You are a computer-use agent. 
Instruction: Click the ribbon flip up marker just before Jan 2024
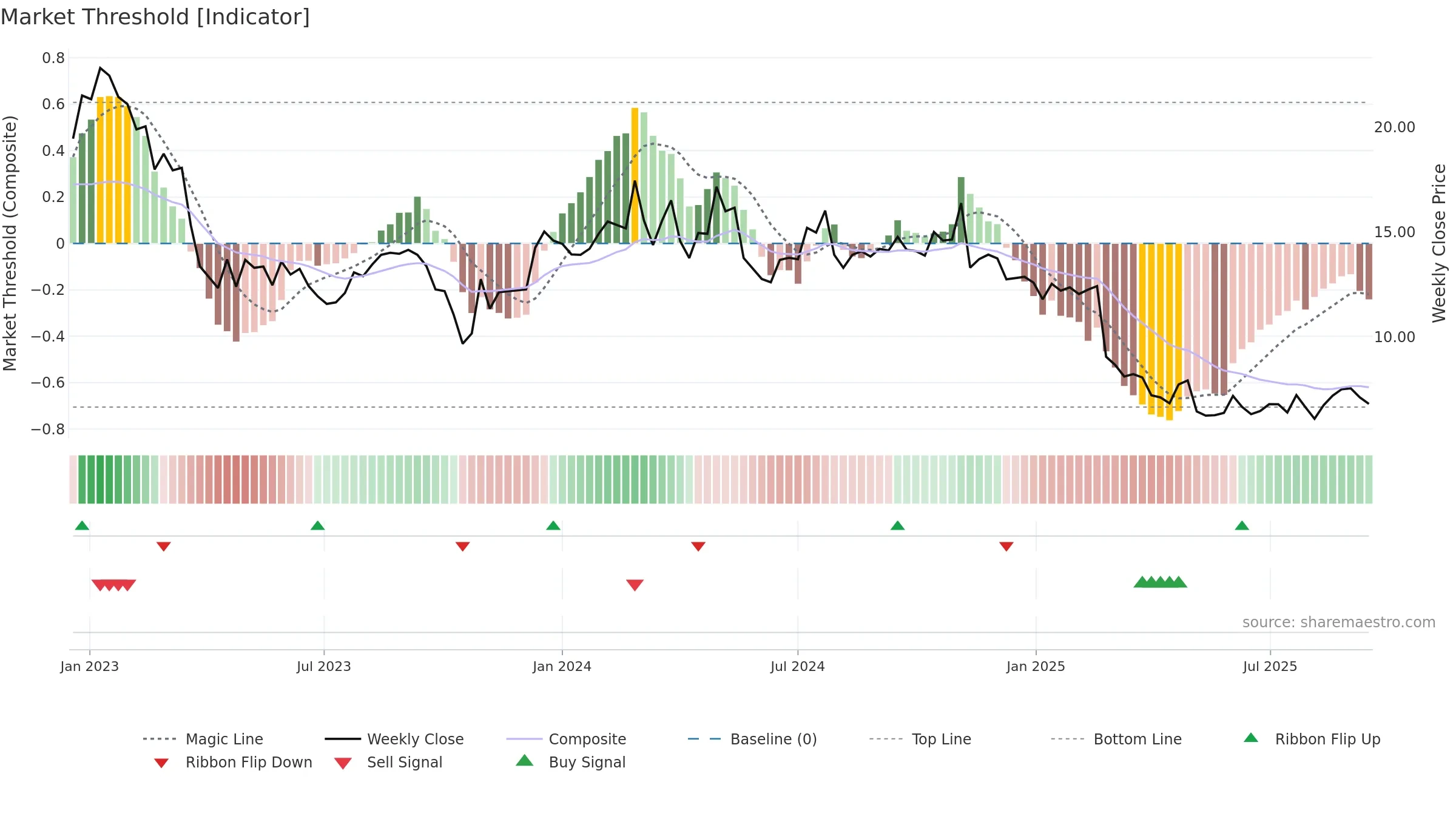coord(553,525)
